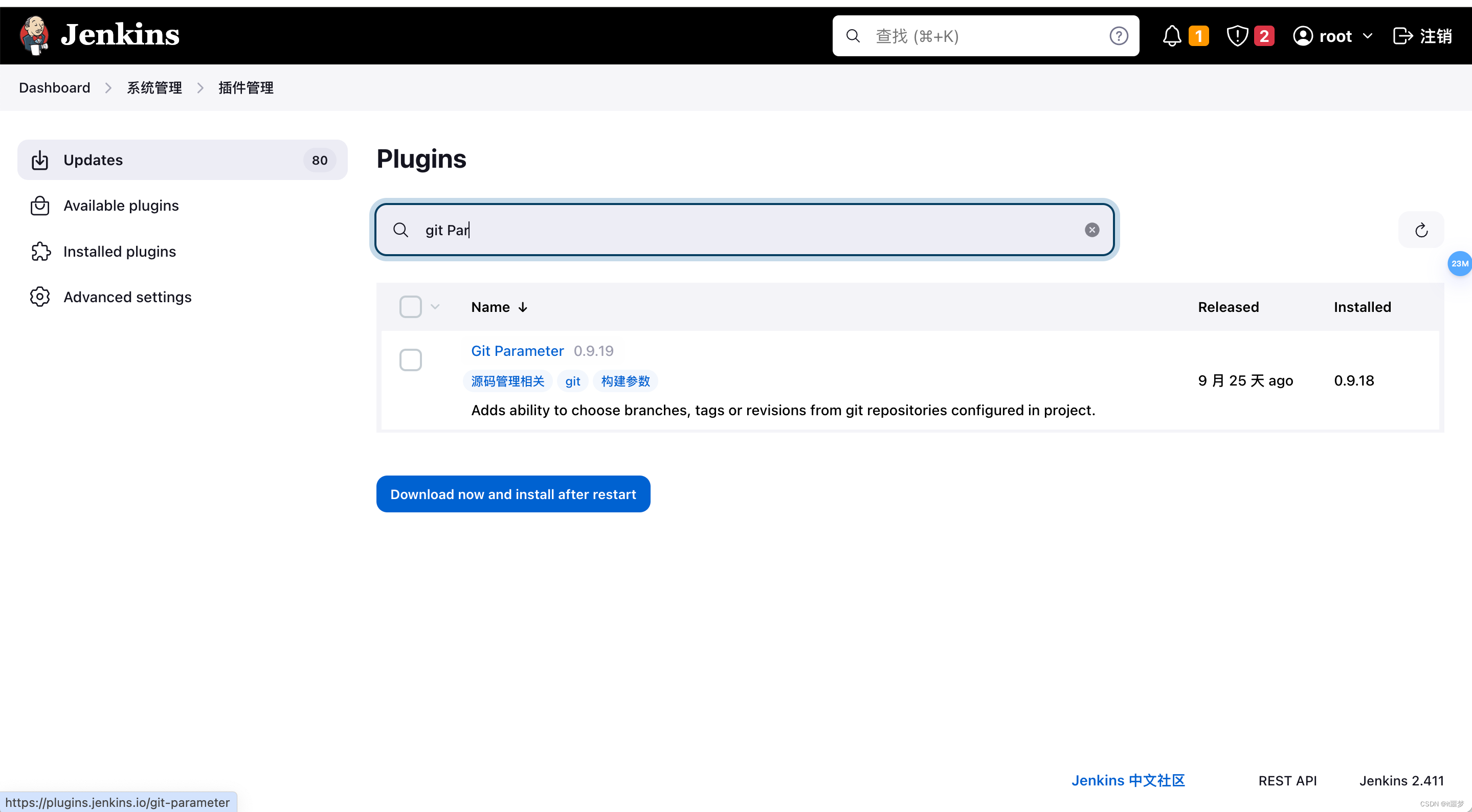Click the Updates download icon
This screenshot has width=1472, height=812.
pyautogui.click(x=40, y=159)
